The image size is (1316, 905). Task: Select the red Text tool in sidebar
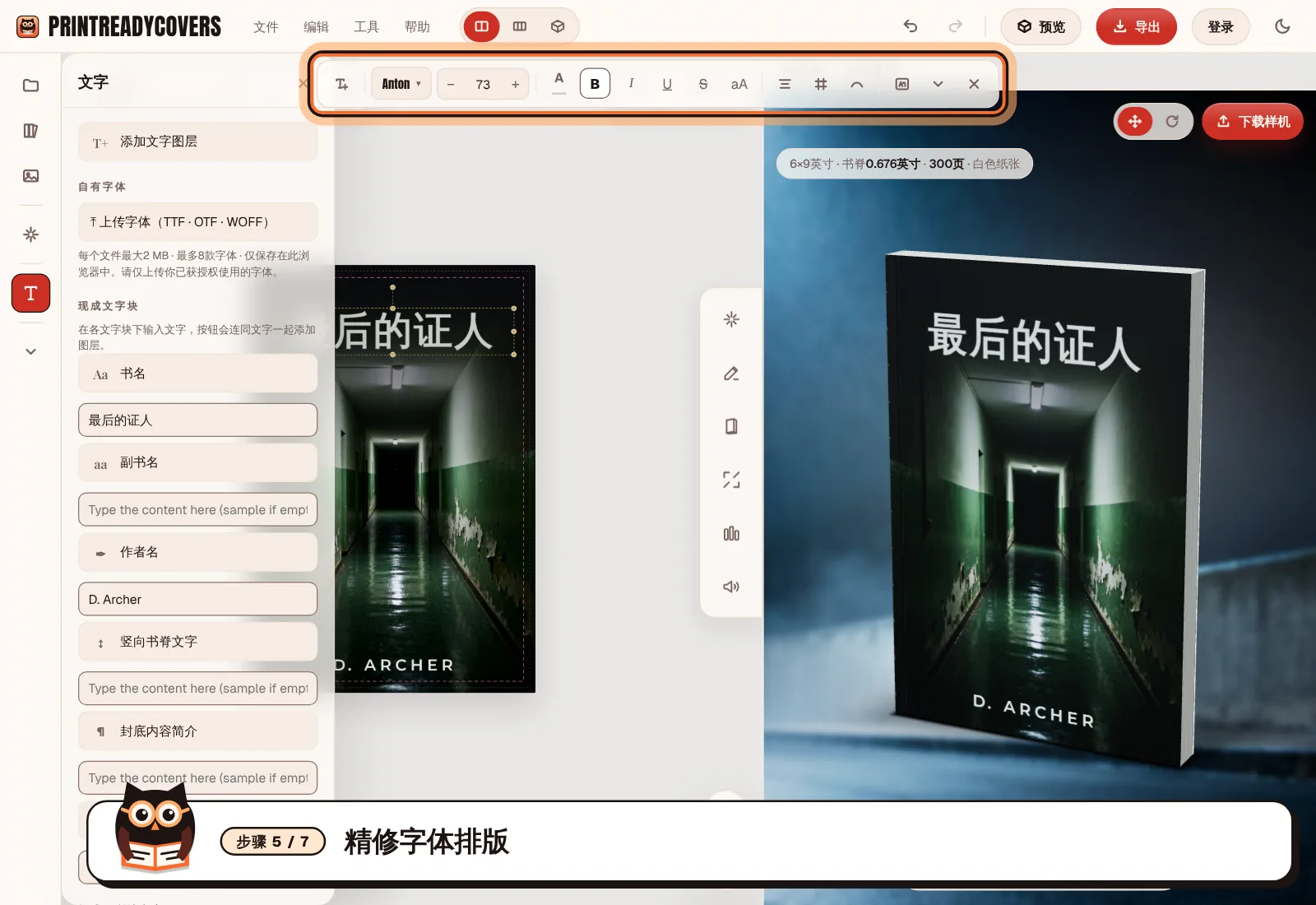click(x=30, y=294)
